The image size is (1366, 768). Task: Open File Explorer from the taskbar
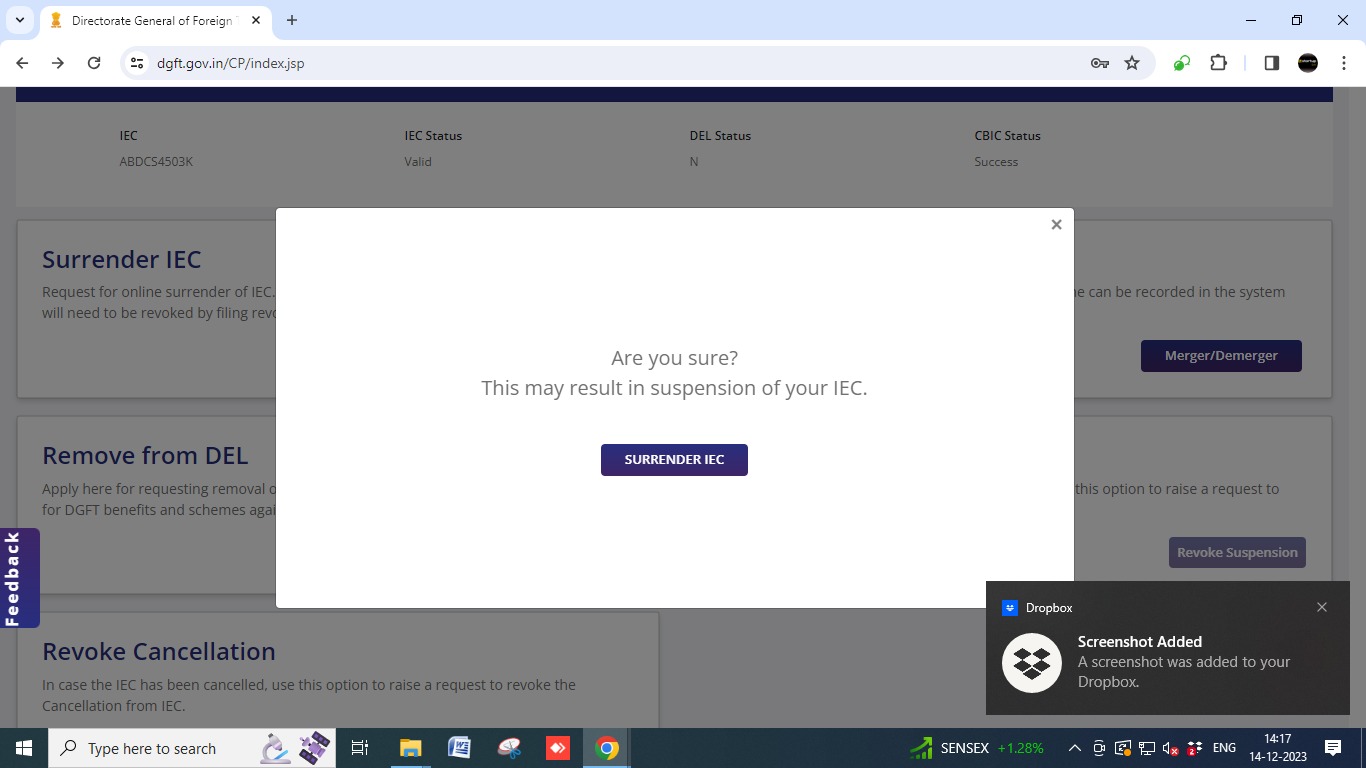click(410, 748)
